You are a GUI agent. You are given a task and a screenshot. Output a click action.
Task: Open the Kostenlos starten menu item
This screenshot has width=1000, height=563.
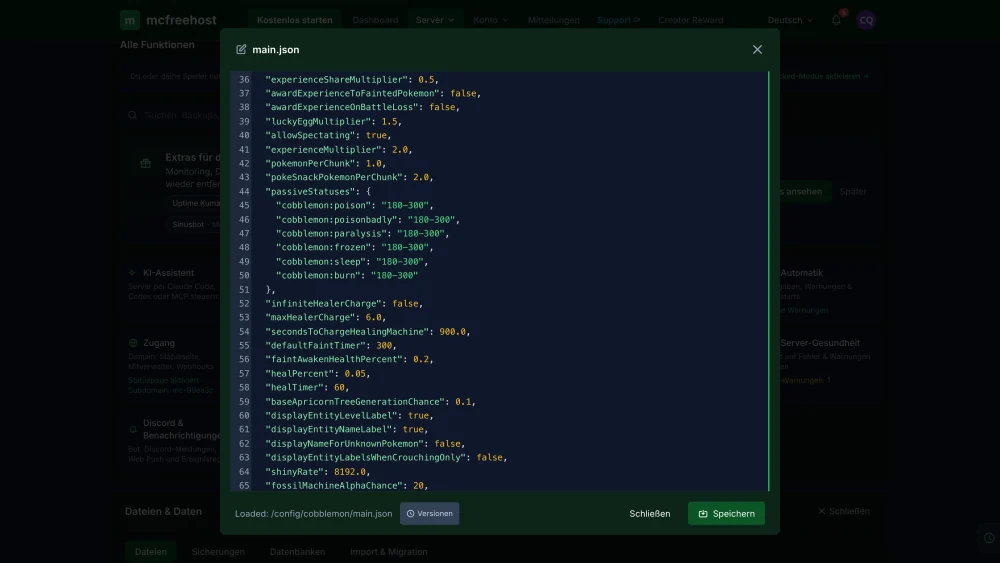point(295,20)
